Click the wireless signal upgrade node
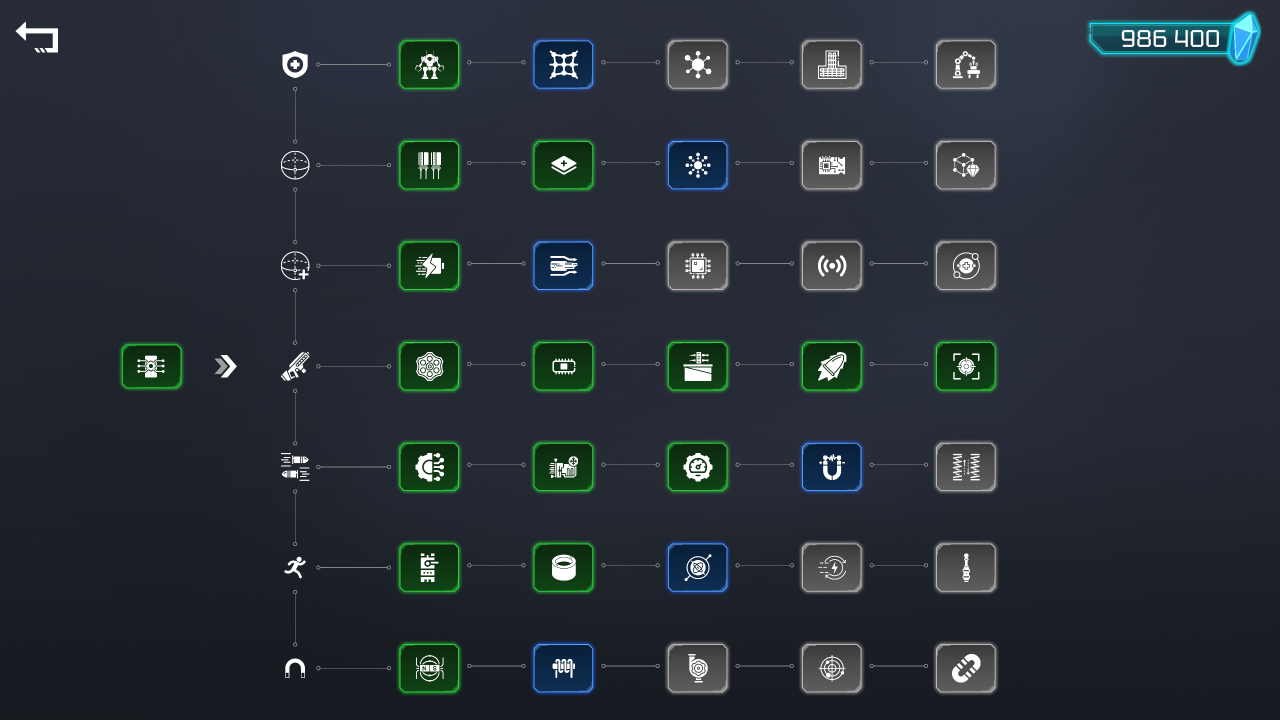This screenshot has height=720, width=1280. [831, 266]
